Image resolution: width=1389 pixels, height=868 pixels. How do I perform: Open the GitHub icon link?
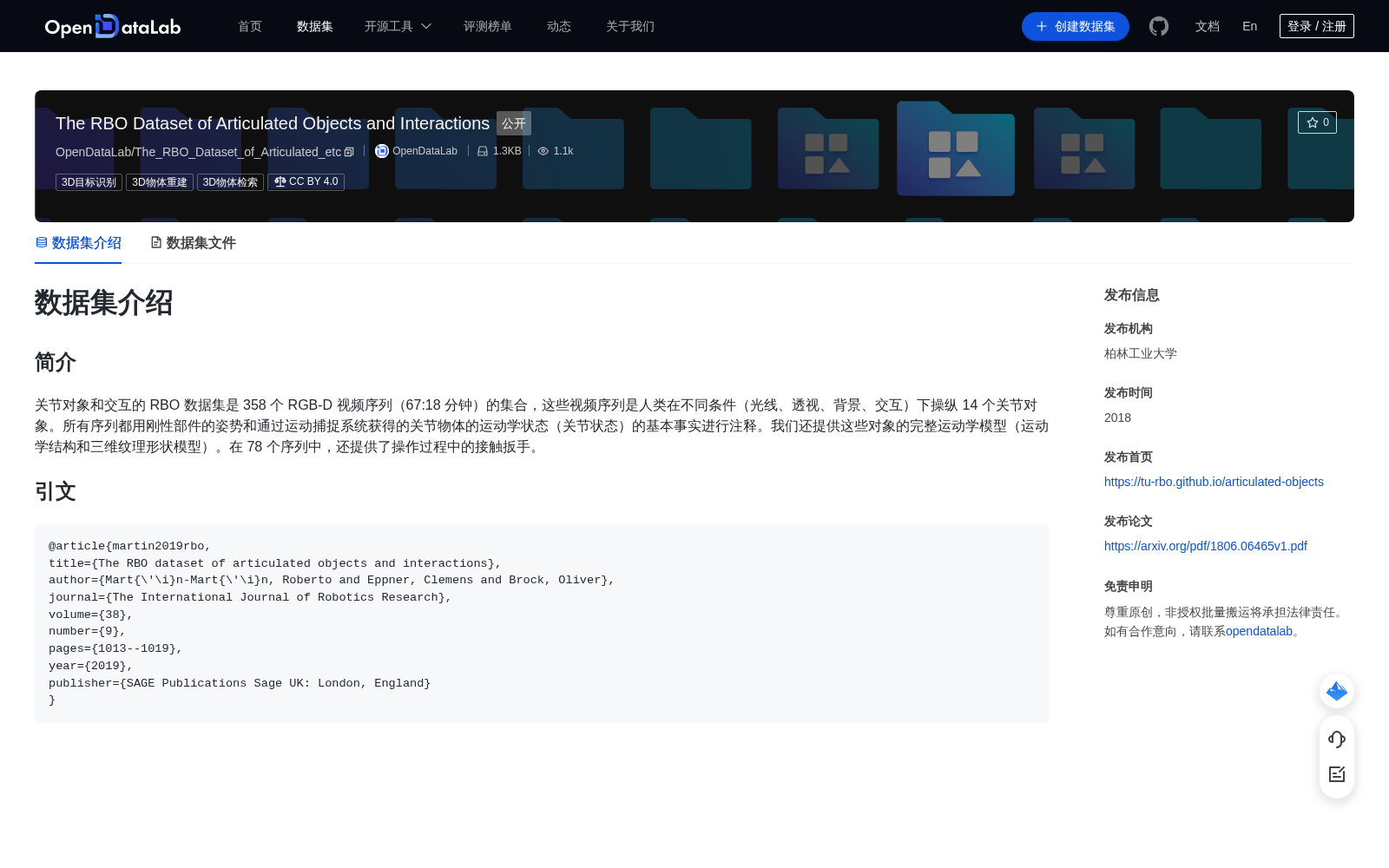(1159, 26)
